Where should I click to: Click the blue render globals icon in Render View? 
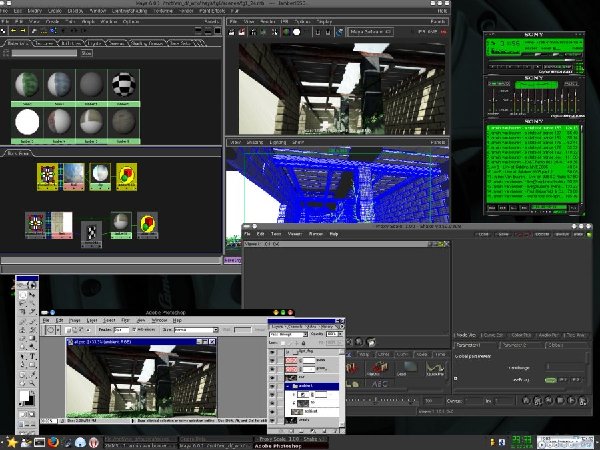pos(340,32)
